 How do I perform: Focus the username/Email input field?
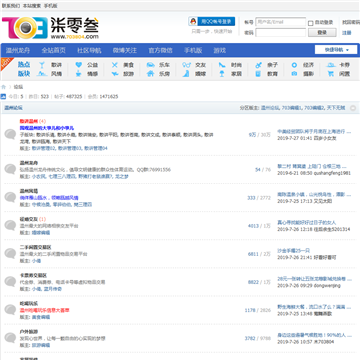(280, 22)
